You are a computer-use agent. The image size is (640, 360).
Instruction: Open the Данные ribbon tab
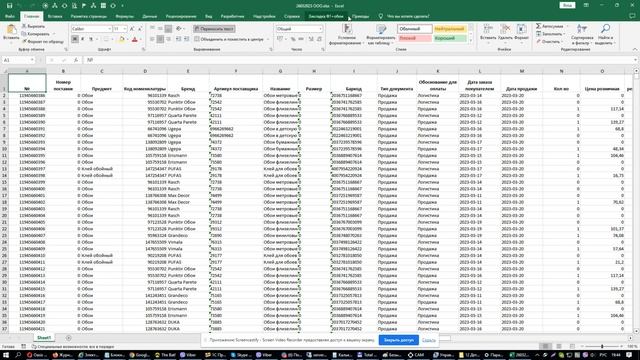pos(150,16)
